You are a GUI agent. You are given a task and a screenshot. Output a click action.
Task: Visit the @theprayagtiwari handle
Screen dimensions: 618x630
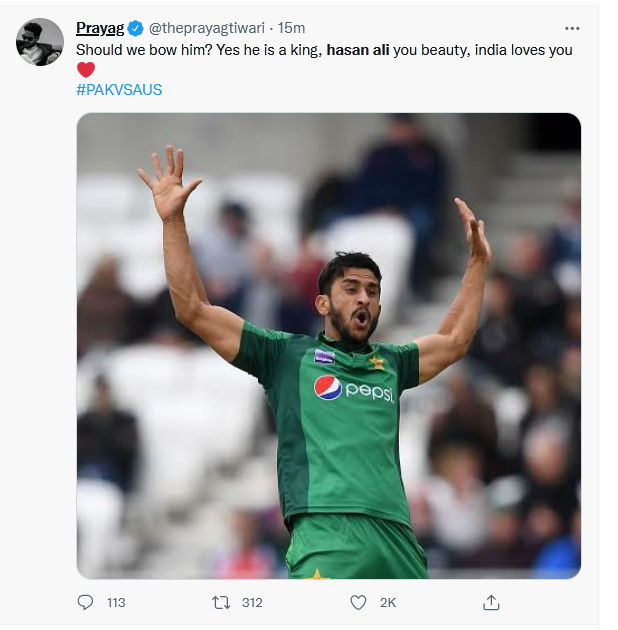(x=207, y=28)
